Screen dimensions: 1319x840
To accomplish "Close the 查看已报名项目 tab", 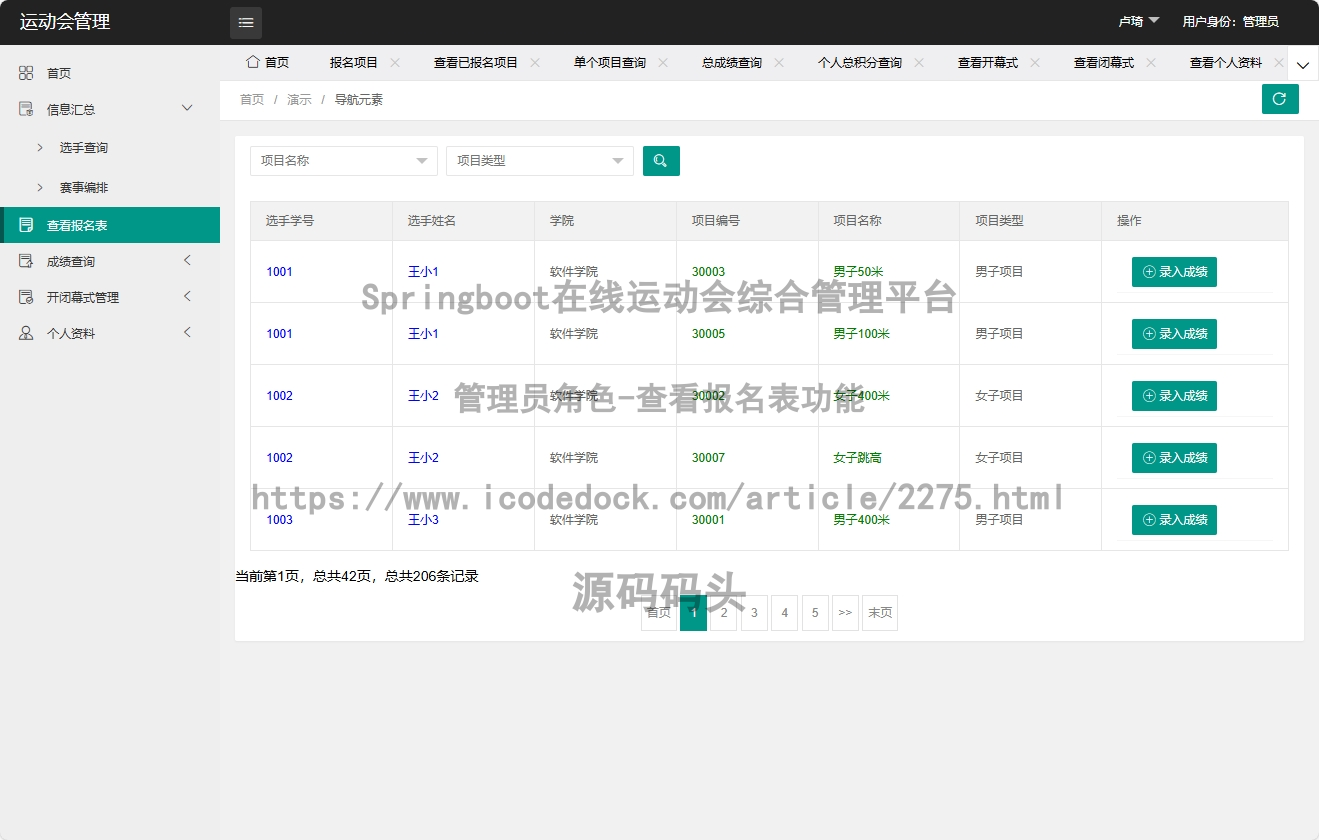I will [535, 62].
